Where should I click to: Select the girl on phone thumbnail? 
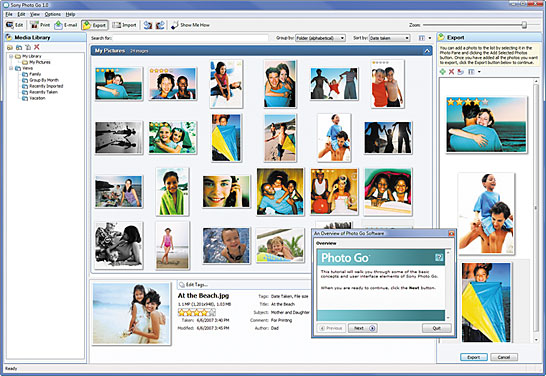[226, 191]
